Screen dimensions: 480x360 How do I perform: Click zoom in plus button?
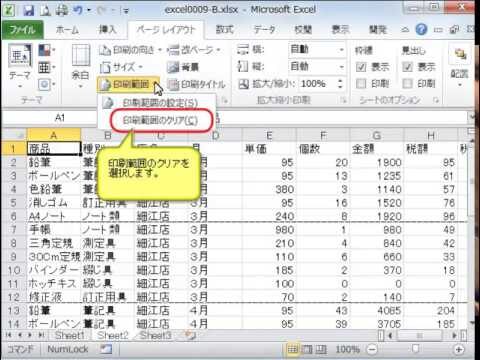pyautogui.click(x=459, y=349)
